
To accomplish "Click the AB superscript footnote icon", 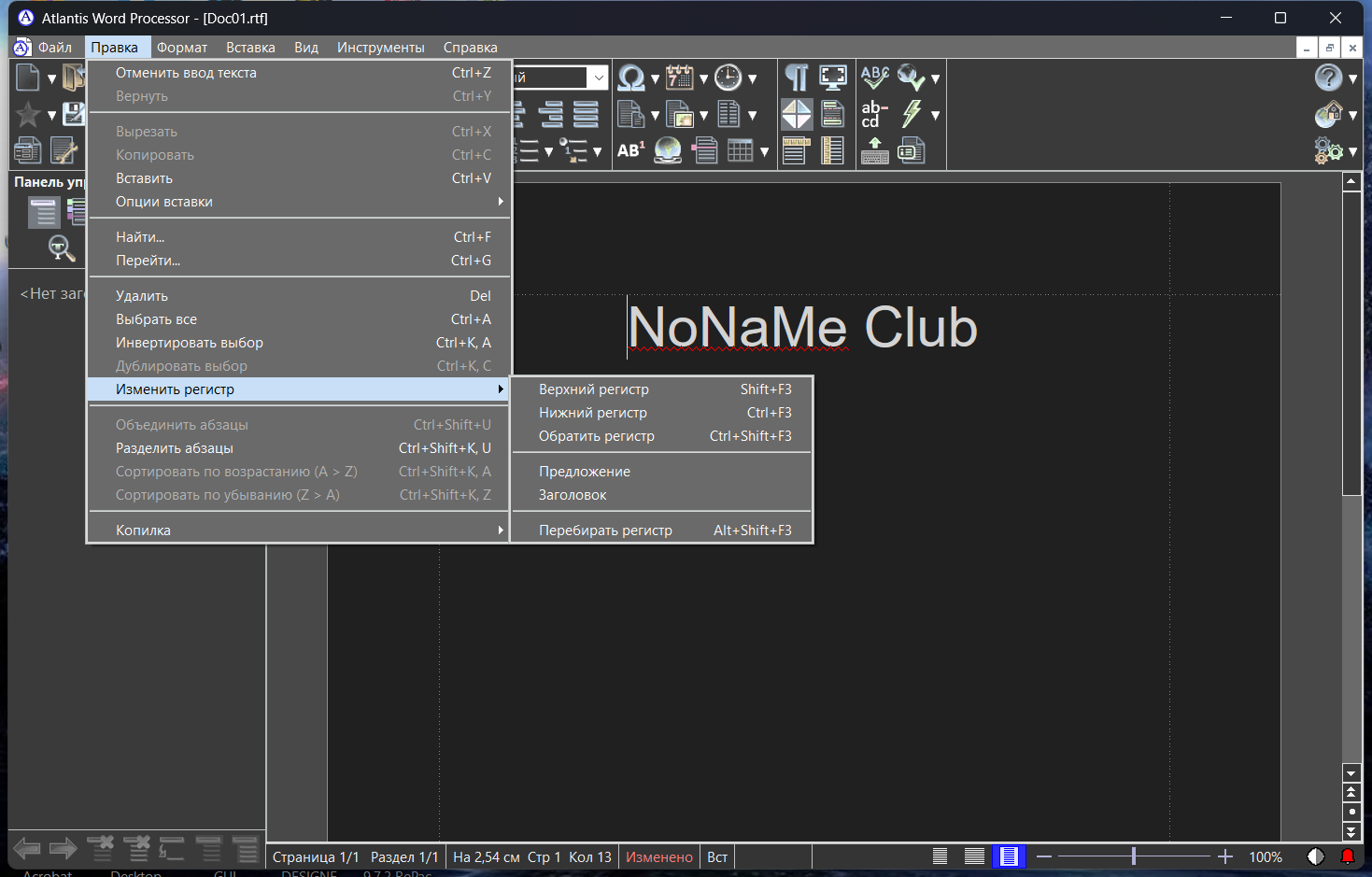I will [x=630, y=149].
